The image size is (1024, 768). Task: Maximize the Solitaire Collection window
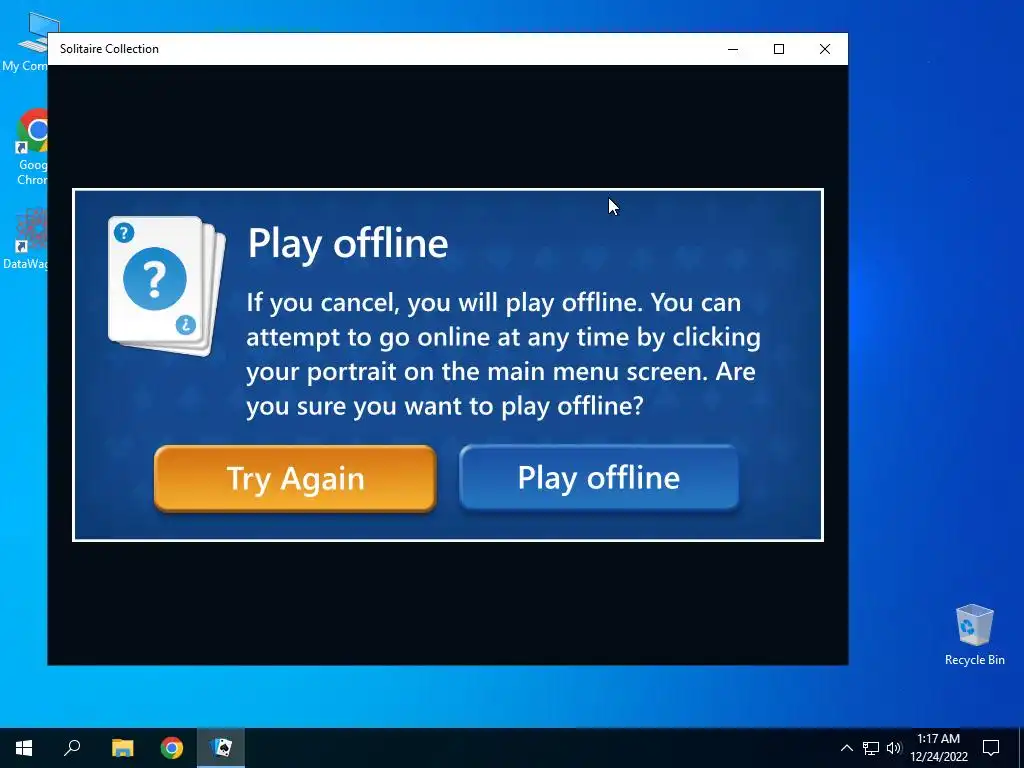coord(778,49)
